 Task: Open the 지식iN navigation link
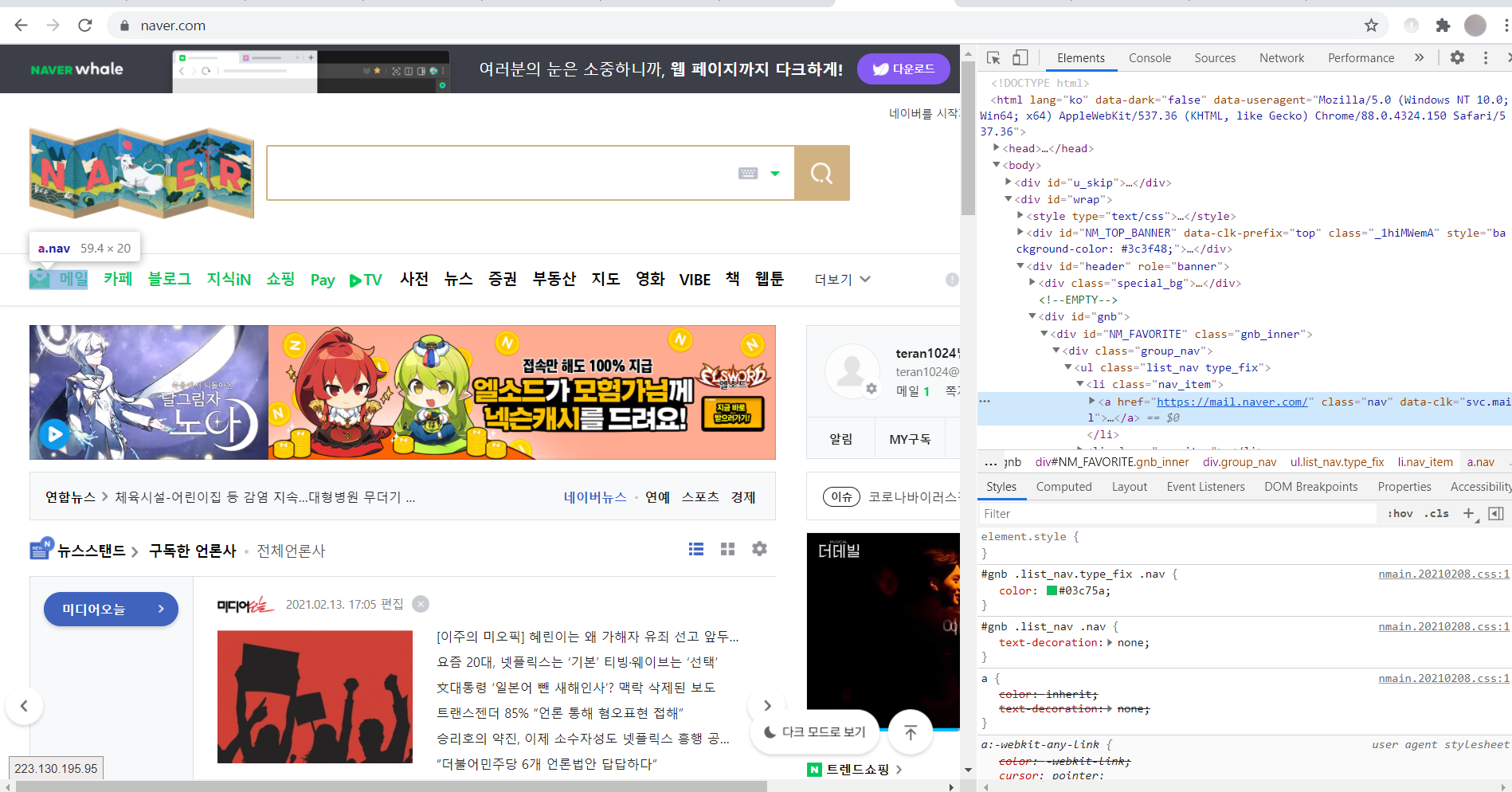tap(229, 279)
